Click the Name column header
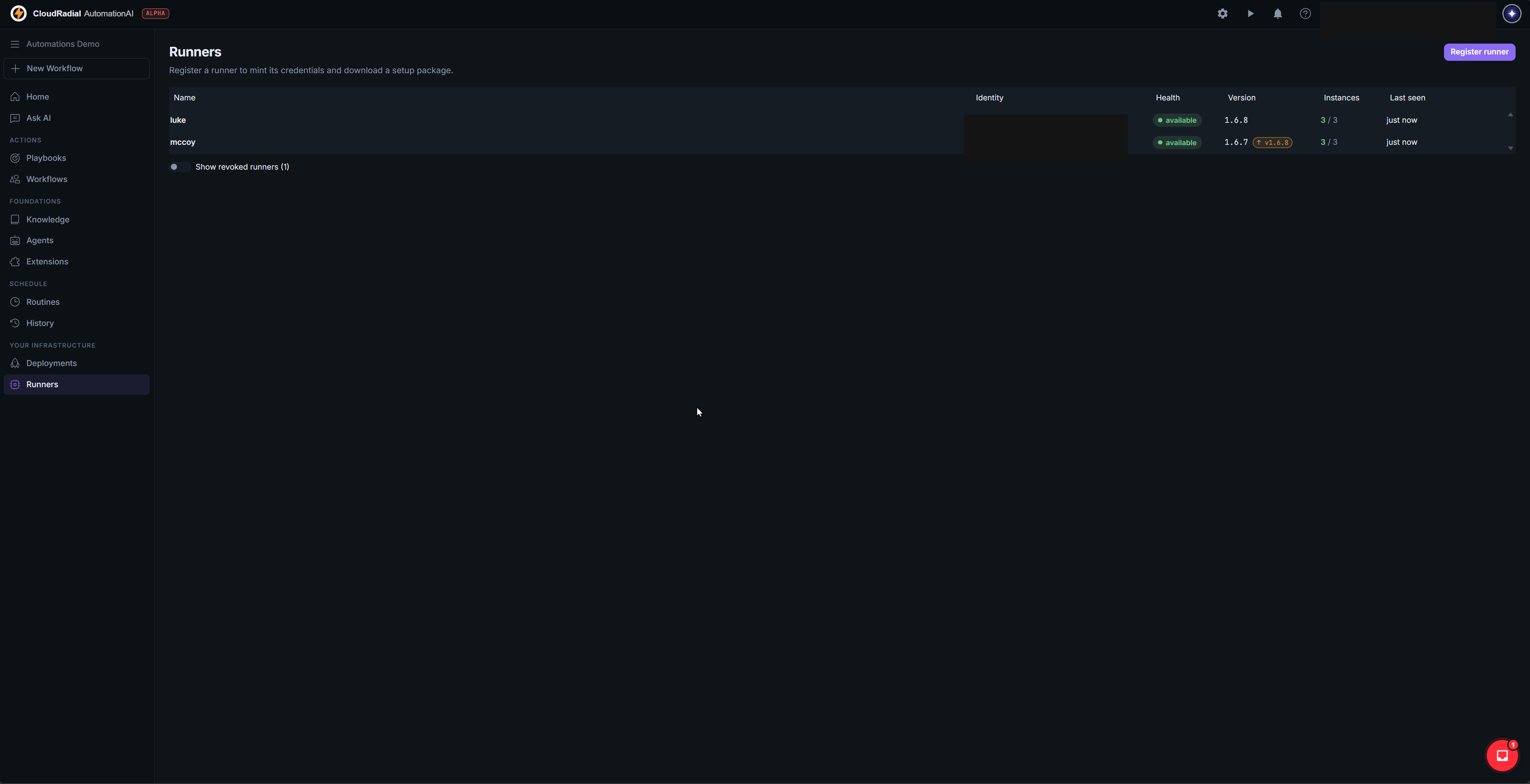Viewport: 1530px width, 784px height. coord(184,98)
